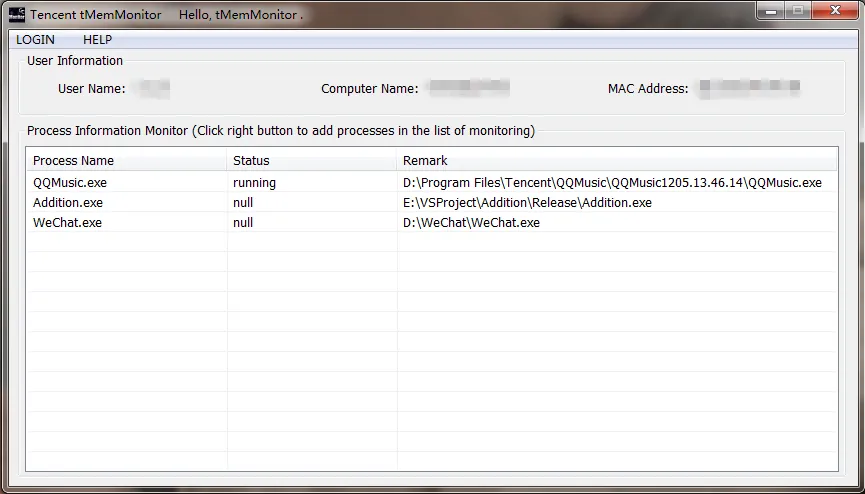The image size is (865, 494).
Task: Open the LOGIN menu
Action: (35, 40)
